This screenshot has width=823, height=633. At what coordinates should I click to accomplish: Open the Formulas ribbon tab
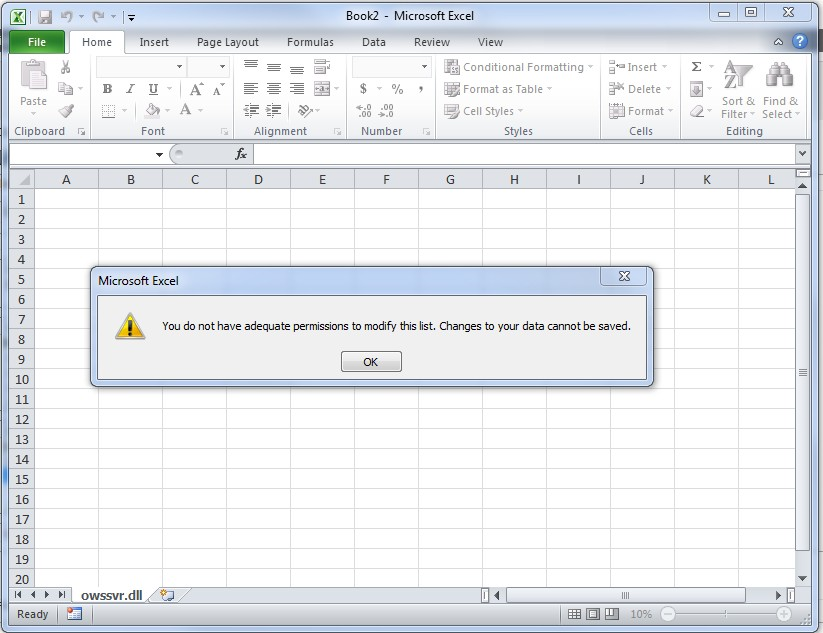tap(310, 42)
